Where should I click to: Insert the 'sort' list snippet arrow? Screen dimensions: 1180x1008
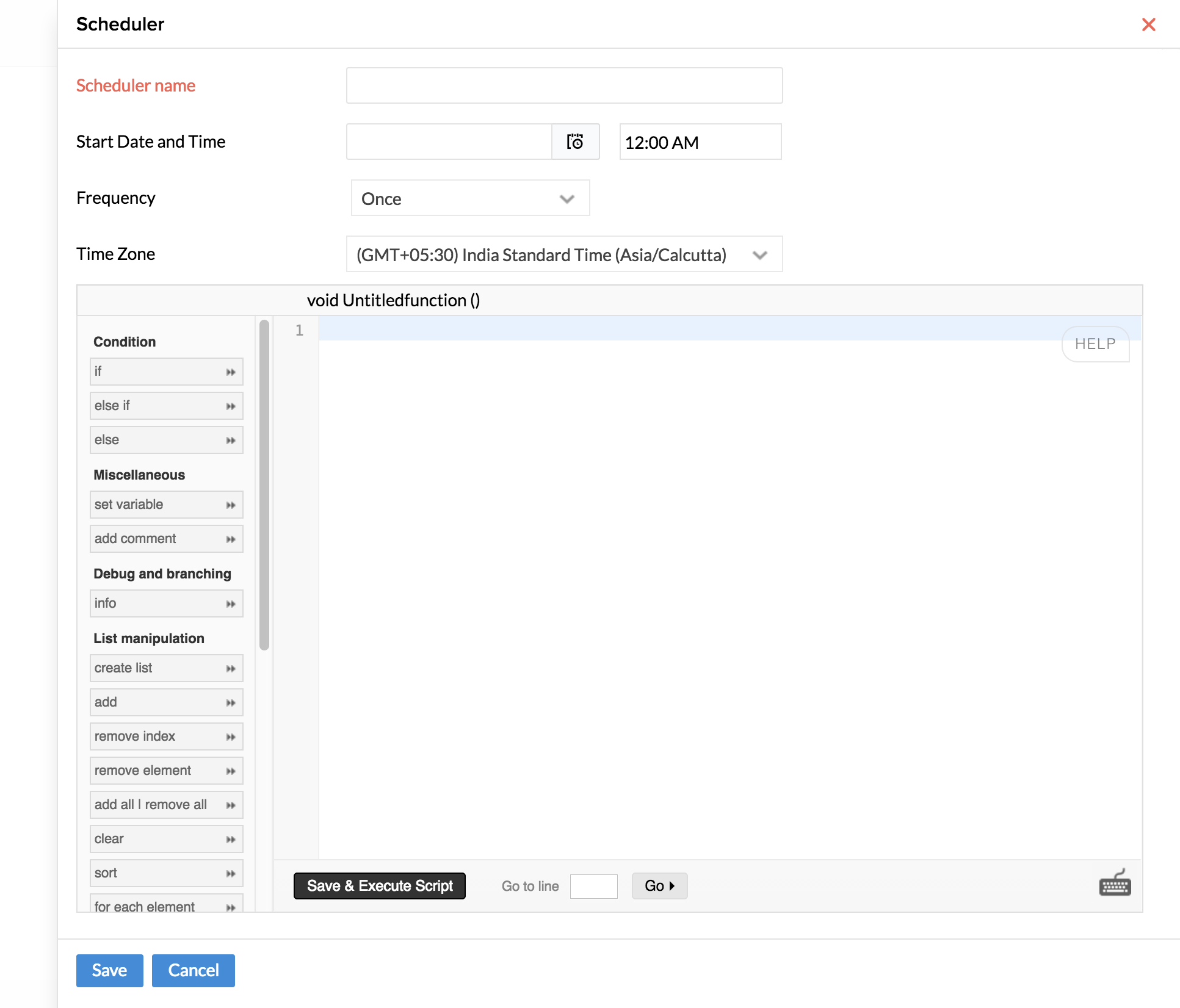230,874
